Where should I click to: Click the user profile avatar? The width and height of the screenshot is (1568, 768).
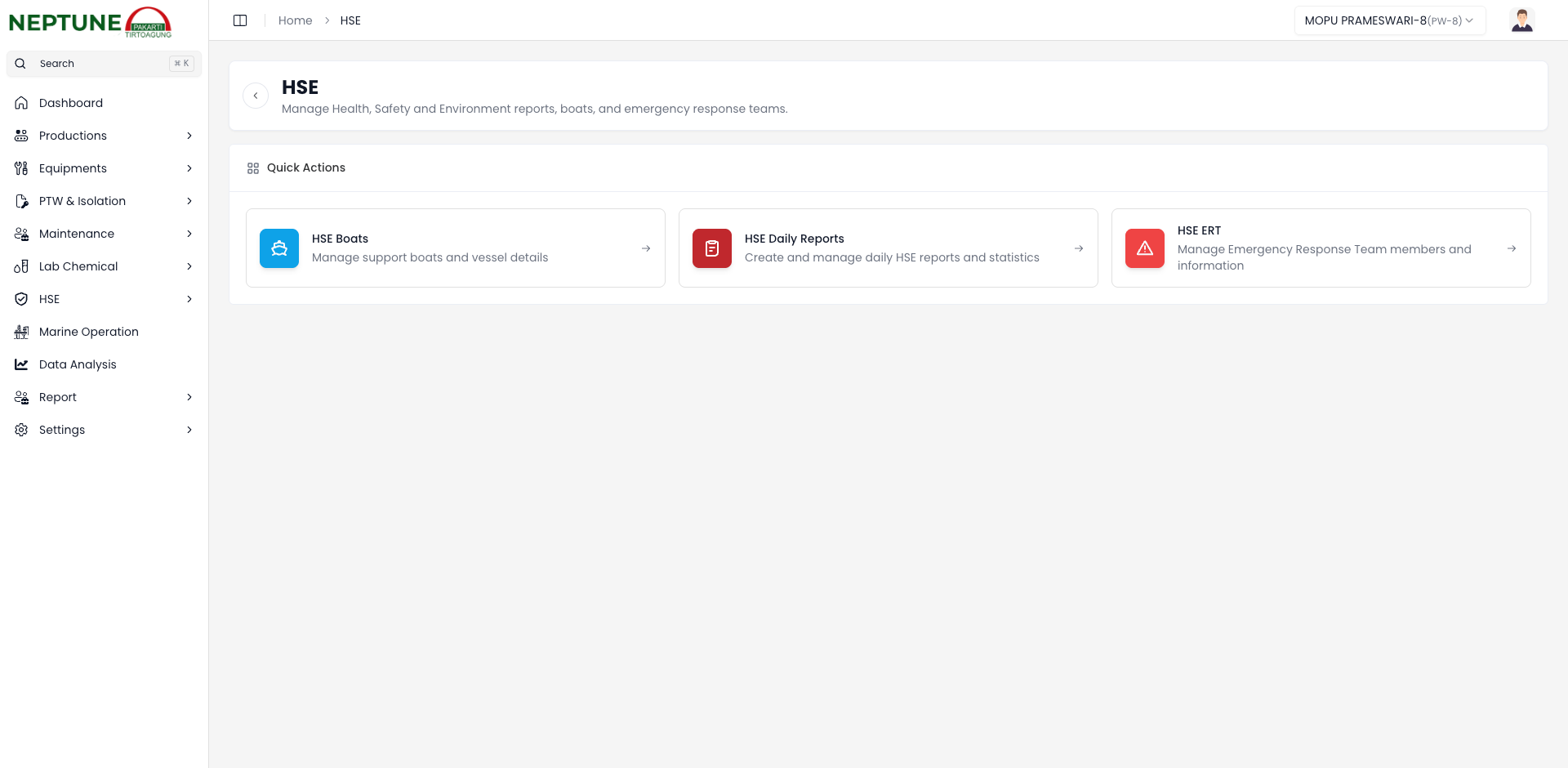pyautogui.click(x=1521, y=20)
